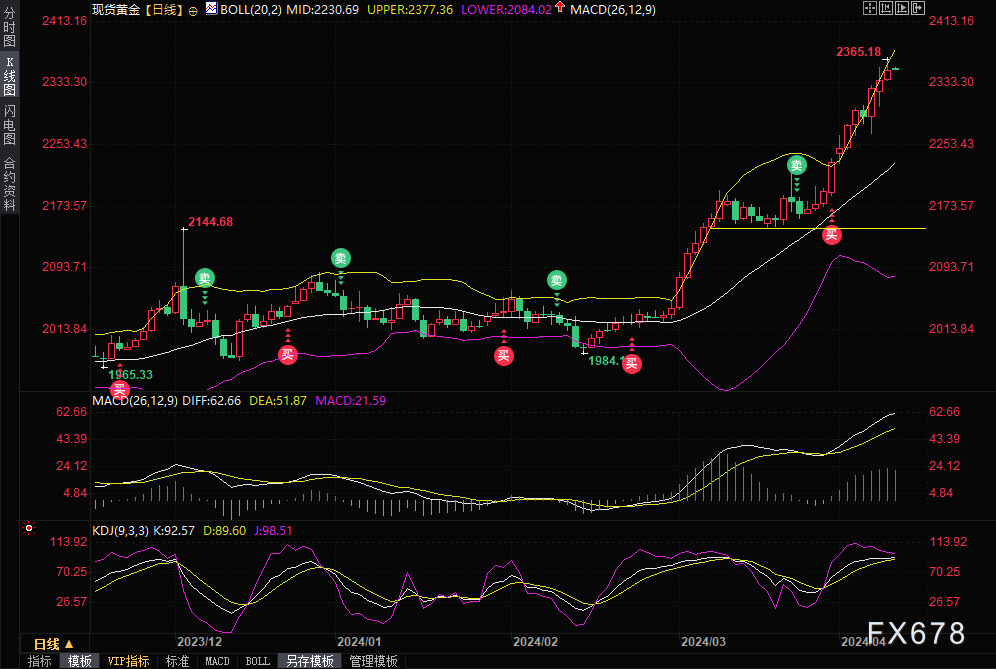996x669 pixels.
Task: Click the 卖 marker above the 2024/01 candles
Action: (x=340, y=258)
